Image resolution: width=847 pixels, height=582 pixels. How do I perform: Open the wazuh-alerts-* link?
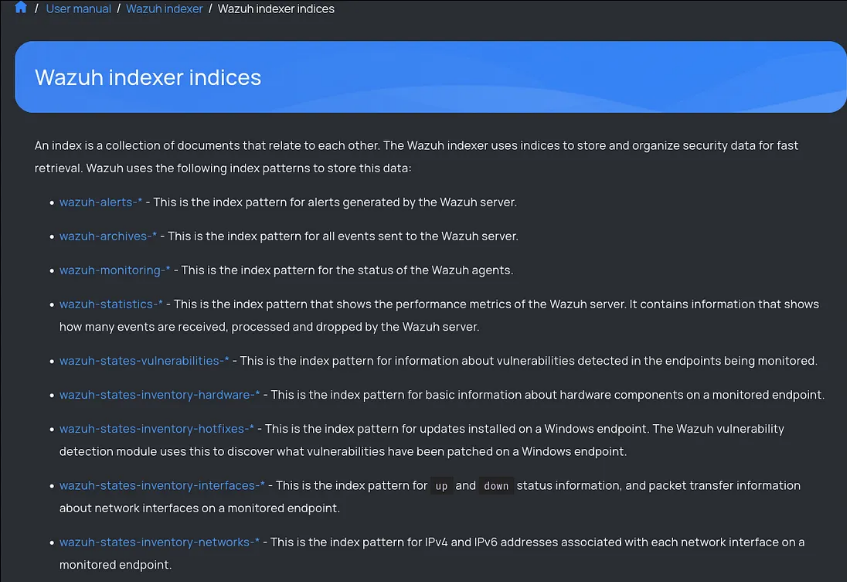pyautogui.click(x=100, y=202)
